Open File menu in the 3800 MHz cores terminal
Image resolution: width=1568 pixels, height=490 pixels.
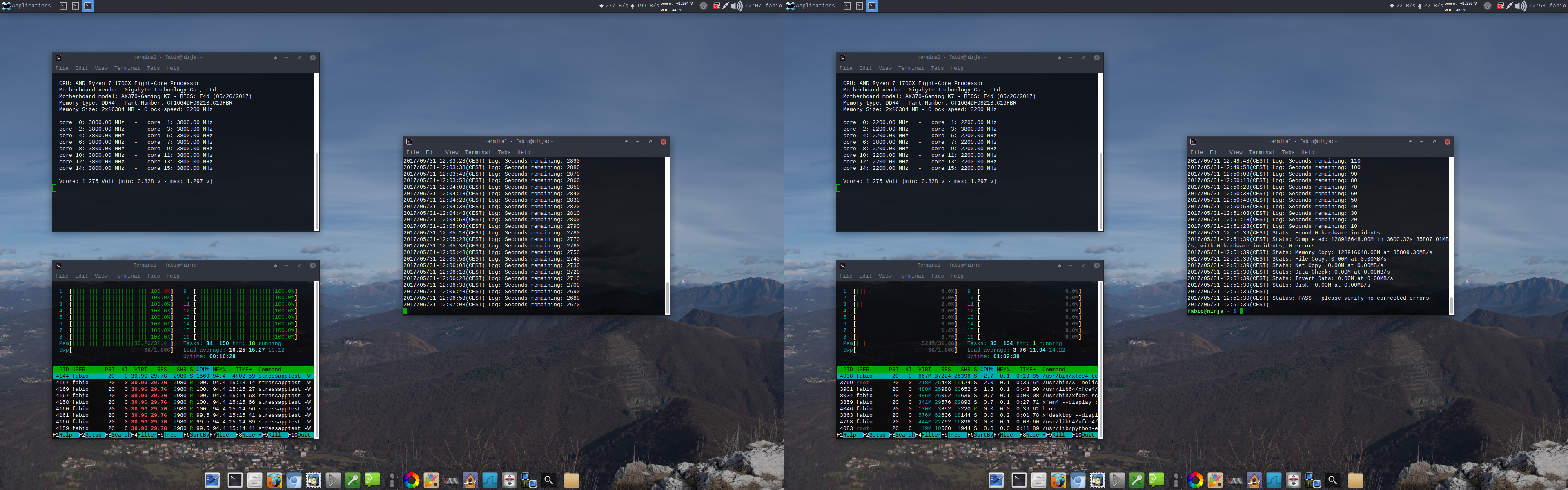click(62, 68)
